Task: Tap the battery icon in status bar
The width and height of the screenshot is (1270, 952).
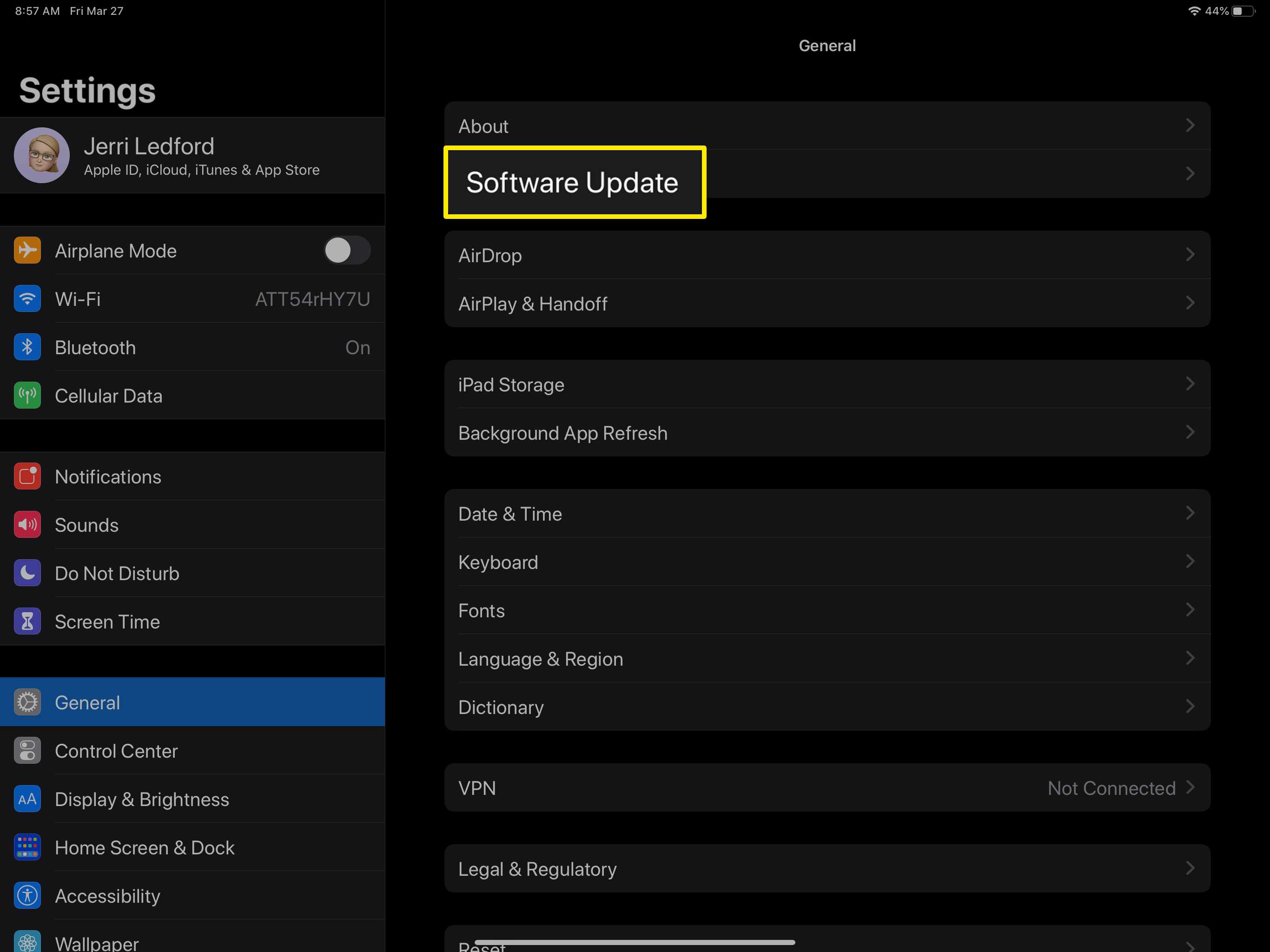Action: point(1243,11)
